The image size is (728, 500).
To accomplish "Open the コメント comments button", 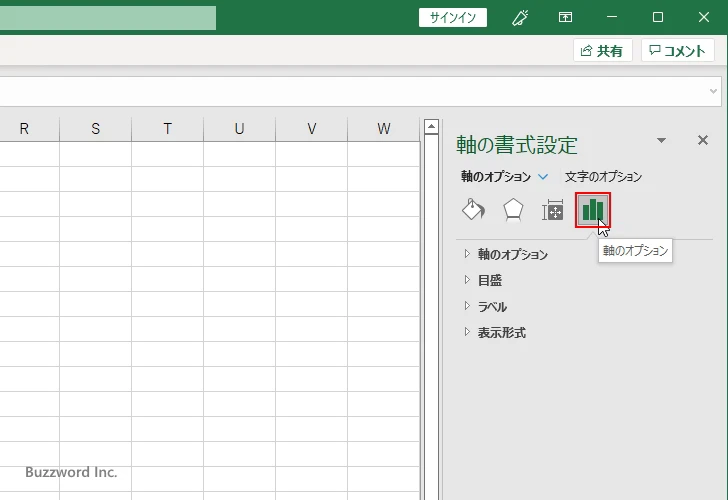I will click(677, 51).
